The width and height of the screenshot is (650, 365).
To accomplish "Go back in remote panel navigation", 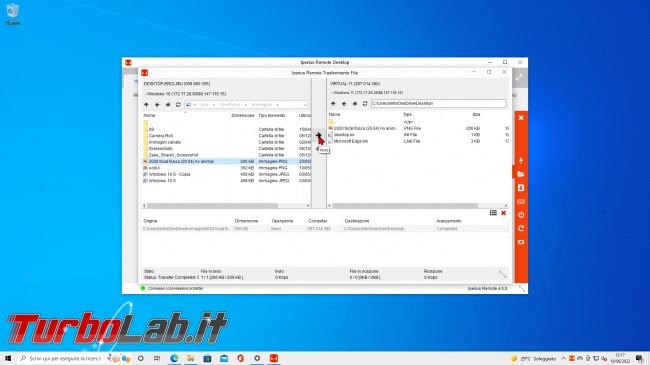I will tap(344, 104).
